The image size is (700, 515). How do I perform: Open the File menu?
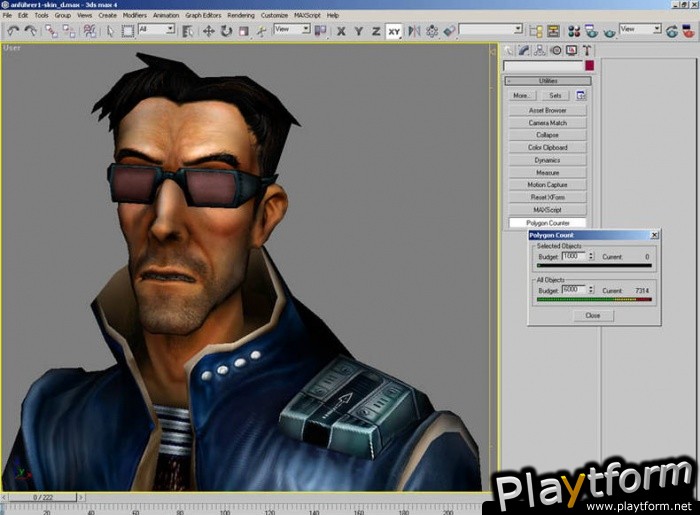[x=7, y=15]
